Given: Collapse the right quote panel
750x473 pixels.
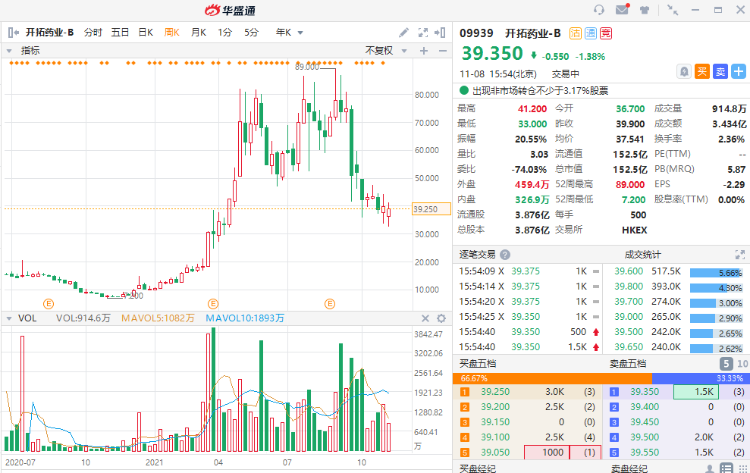Looking at the screenshot, I should click(x=440, y=33).
